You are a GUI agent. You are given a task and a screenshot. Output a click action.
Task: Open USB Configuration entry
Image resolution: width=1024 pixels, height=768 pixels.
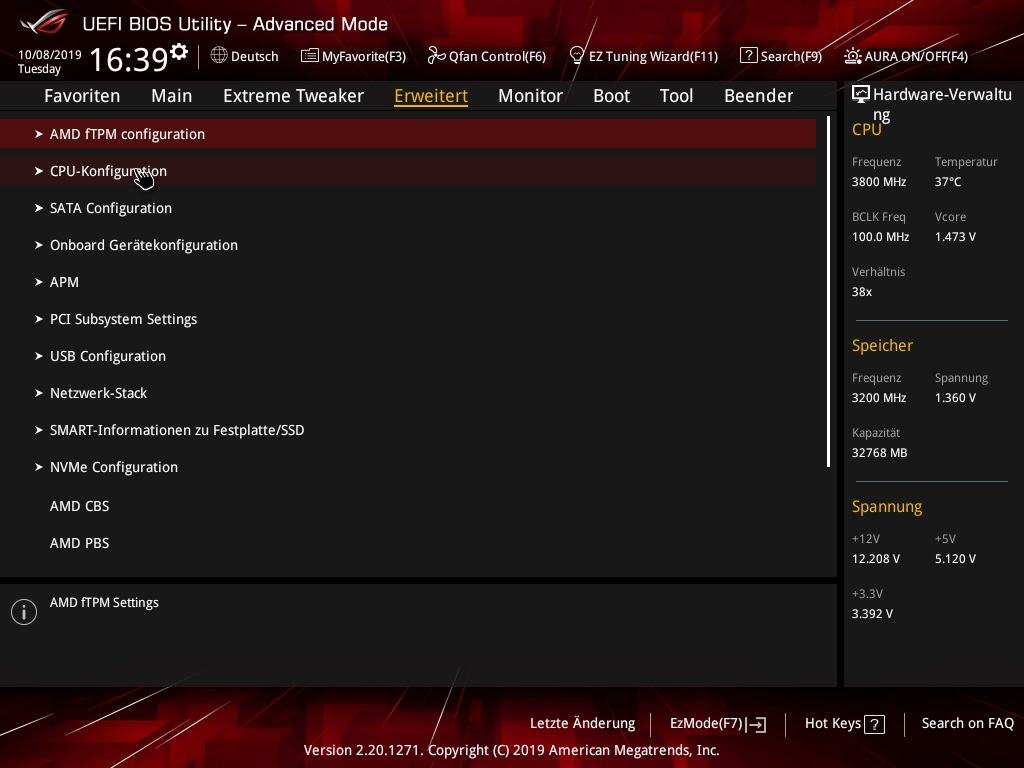click(x=408, y=356)
